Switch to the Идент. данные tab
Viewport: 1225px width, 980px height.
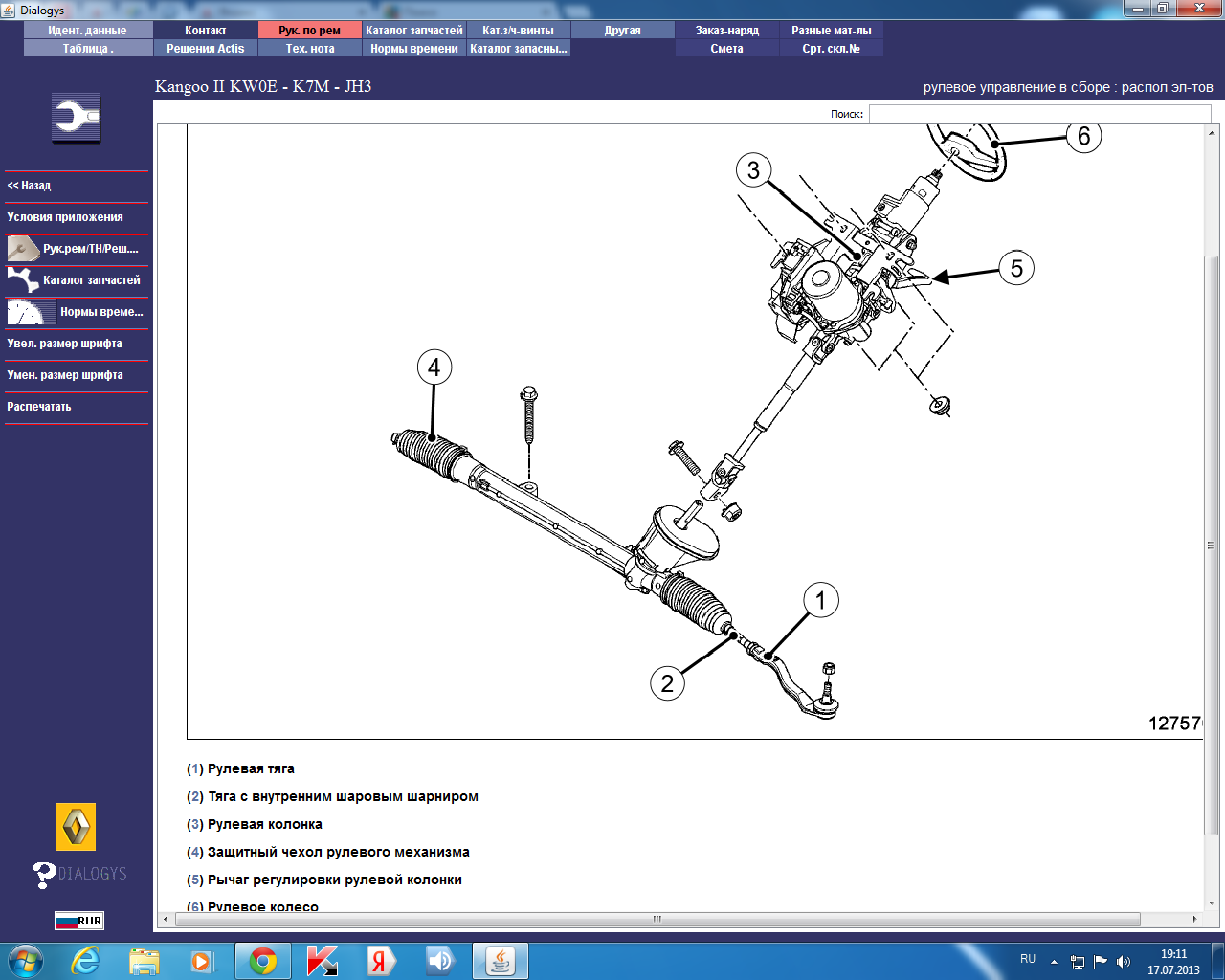click(x=88, y=31)
